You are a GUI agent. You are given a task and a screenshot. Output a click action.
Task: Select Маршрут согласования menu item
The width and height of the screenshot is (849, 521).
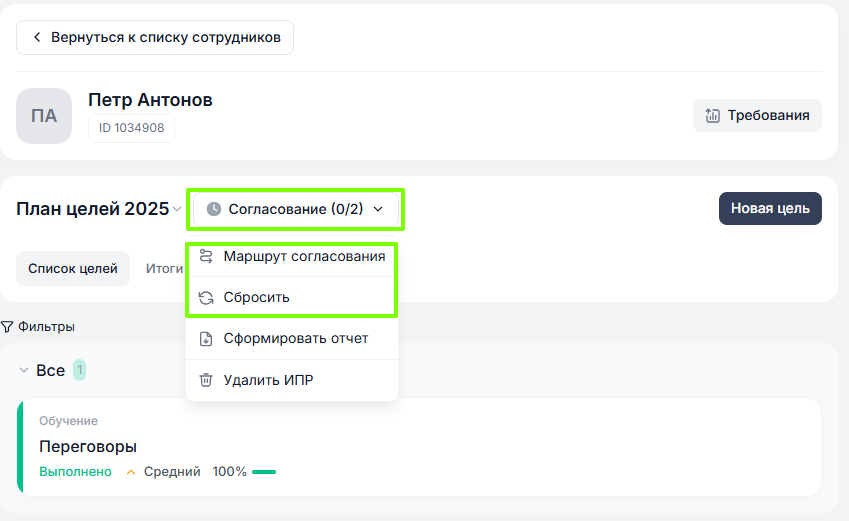point(303,256)
